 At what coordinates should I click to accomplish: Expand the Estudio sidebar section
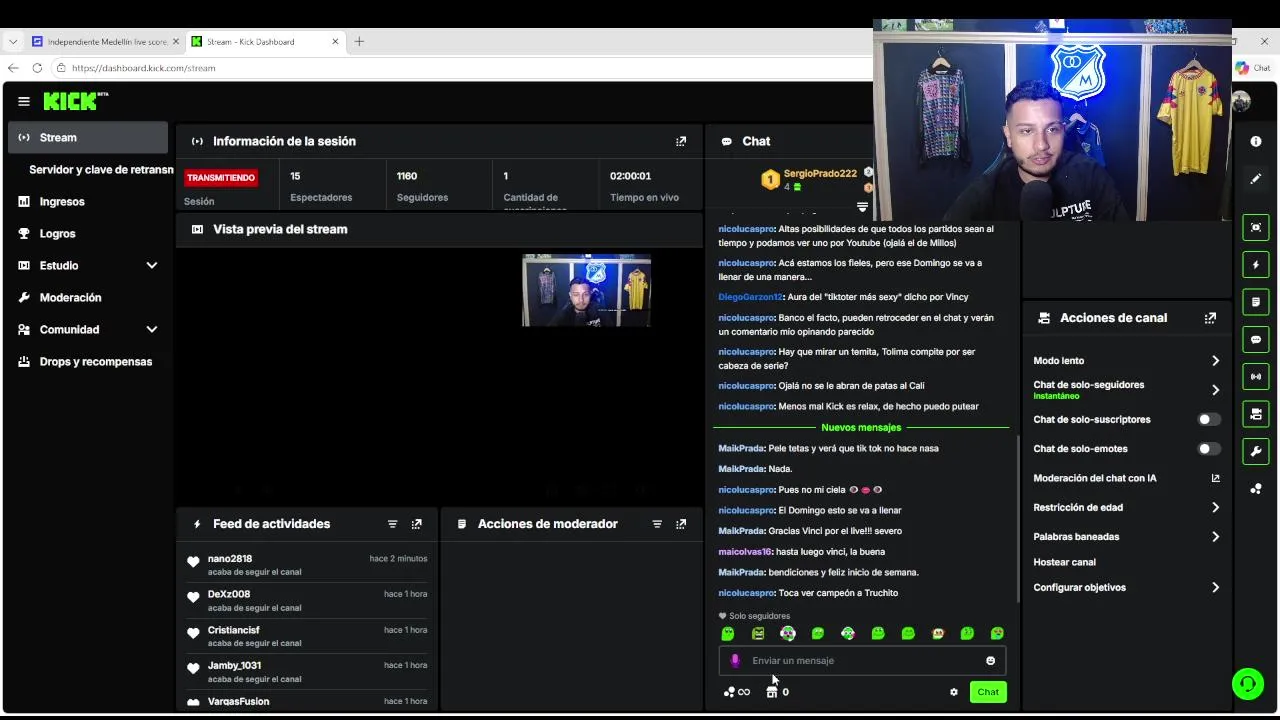152,266
